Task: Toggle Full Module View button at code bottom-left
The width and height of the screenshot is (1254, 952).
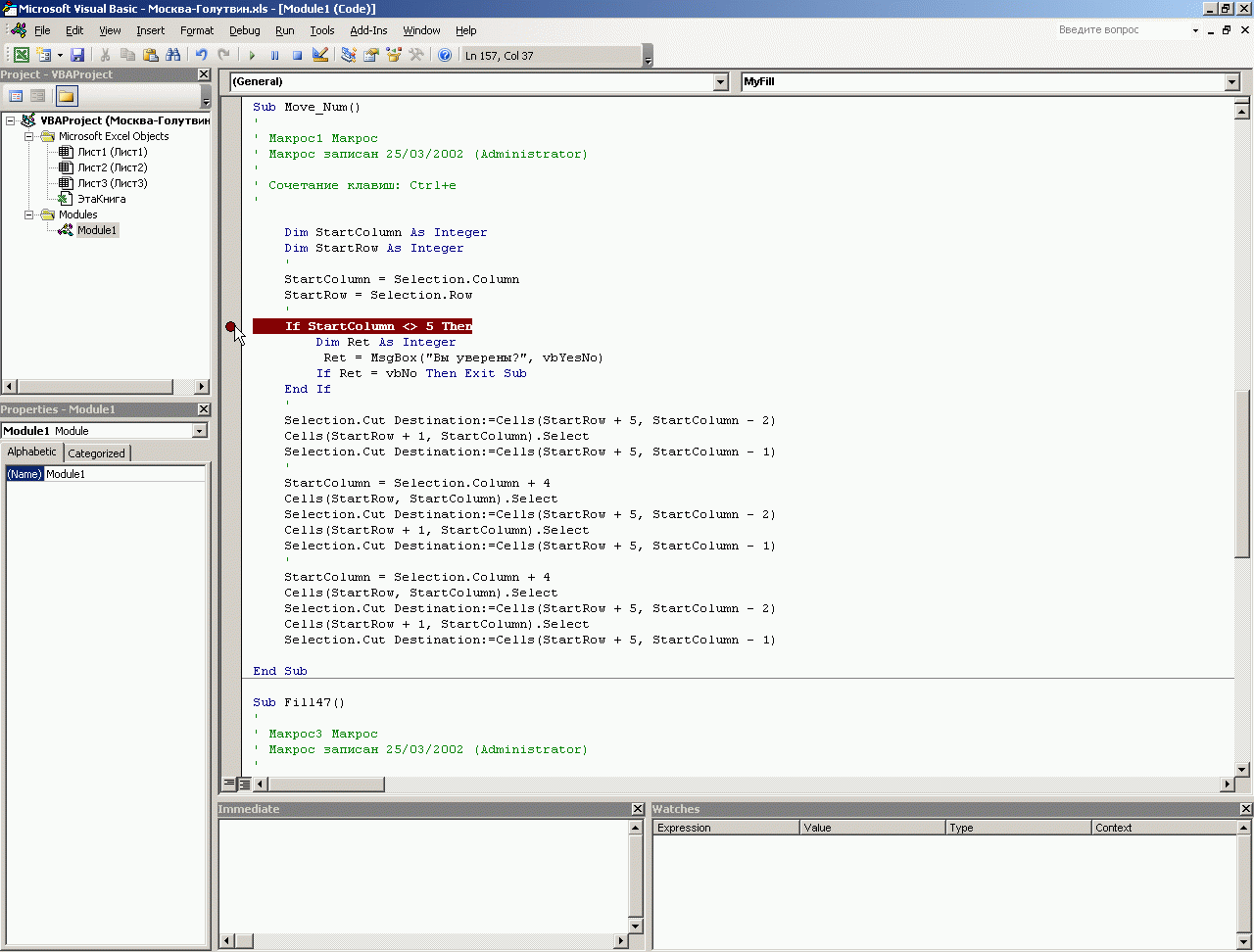Action: (x=244, y=784)
